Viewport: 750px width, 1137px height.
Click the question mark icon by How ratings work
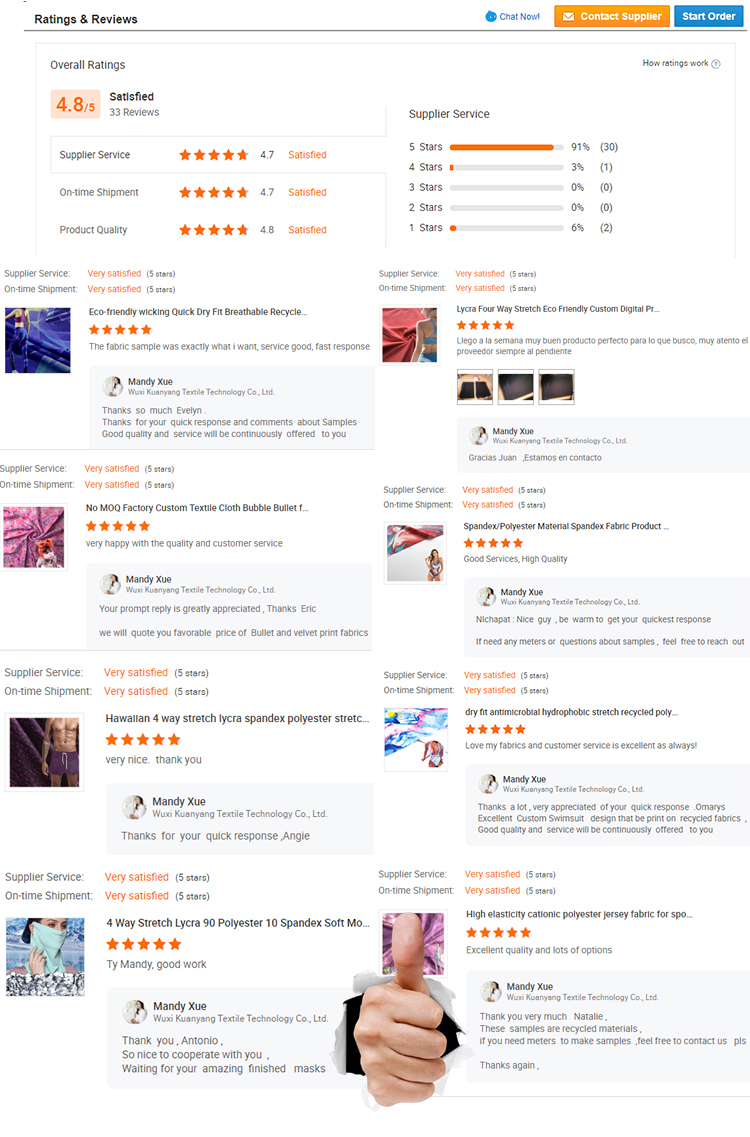(x=716, y=64)
